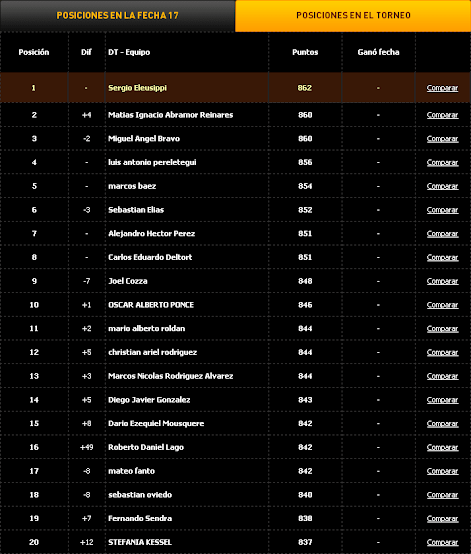Click the Posición column header
Screen dimensions: 471x554
[x=34, y=52]
